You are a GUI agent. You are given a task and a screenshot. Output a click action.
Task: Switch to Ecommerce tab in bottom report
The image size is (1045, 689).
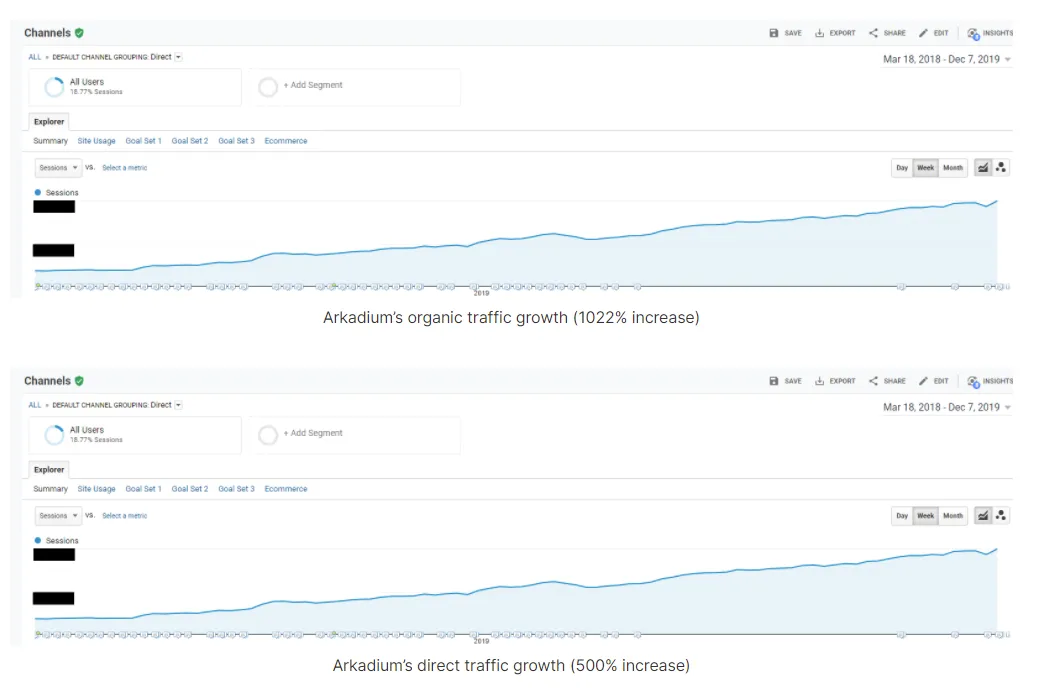pos(286,489)
